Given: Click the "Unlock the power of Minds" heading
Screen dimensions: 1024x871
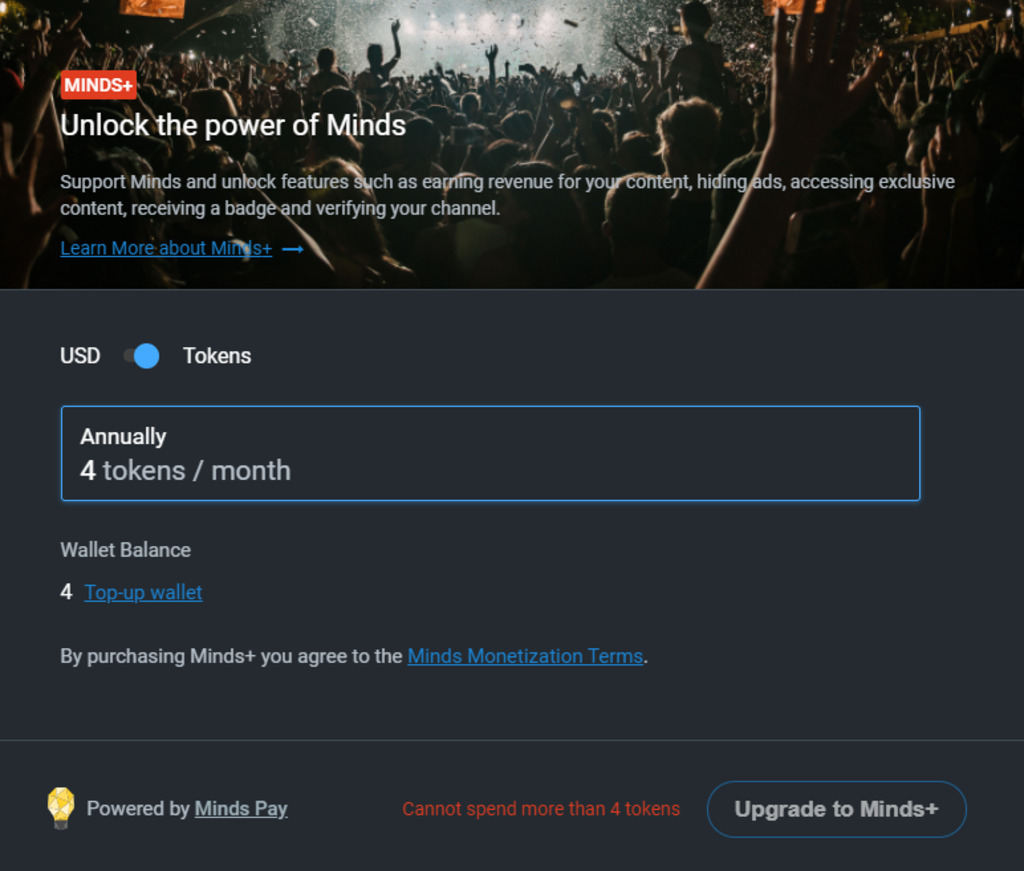Looking at the screenshot, I should tap(233, 125).
